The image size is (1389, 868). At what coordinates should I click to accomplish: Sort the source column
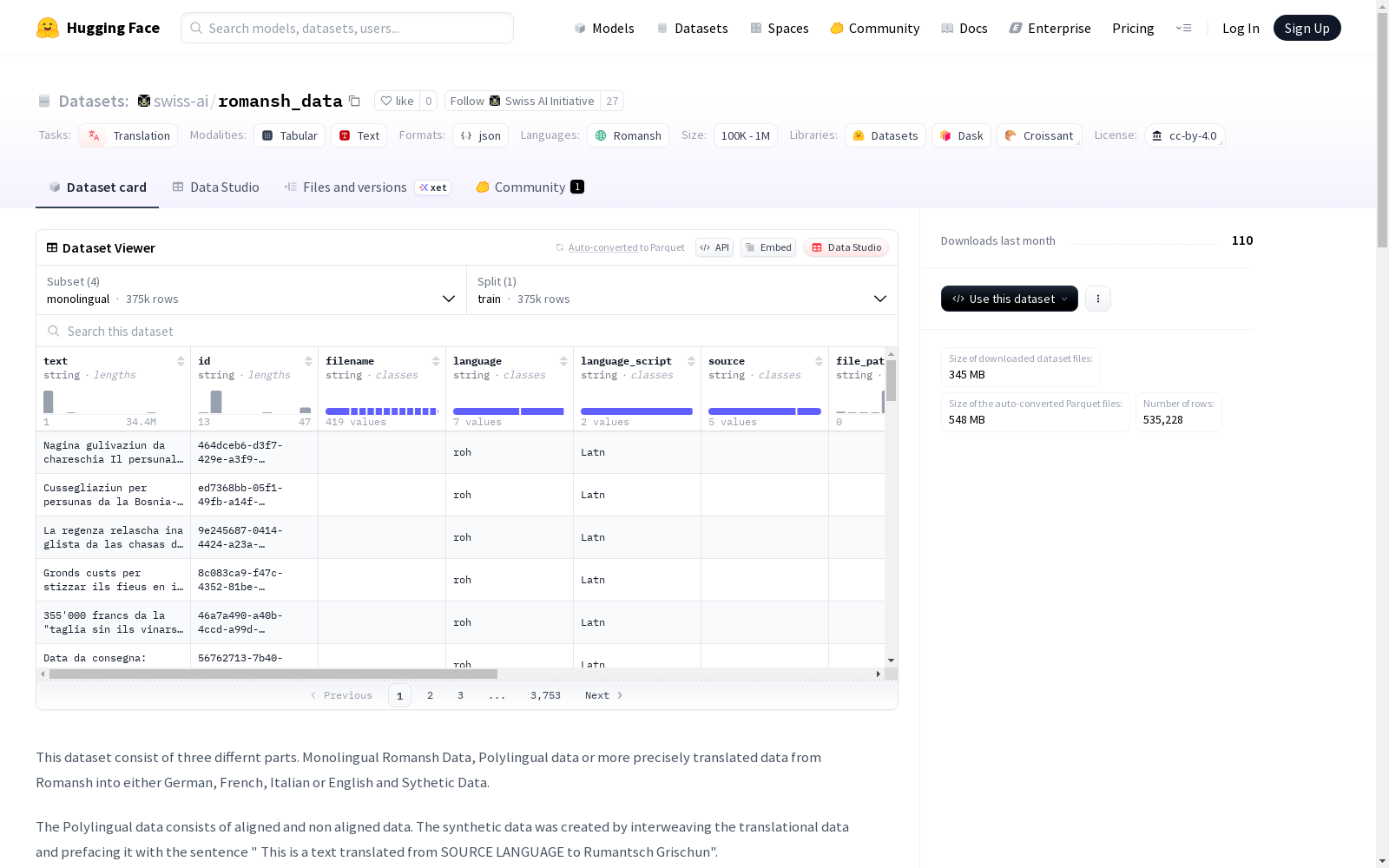(819, 361)
